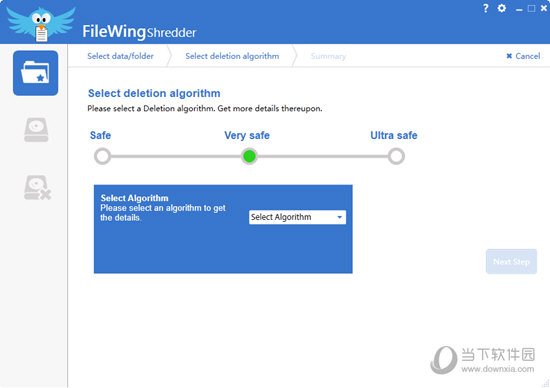Viewport: 550px width, 388px height.
Task: Minimize the FileWing Shredder window
Action: click(x=519, y=10)
